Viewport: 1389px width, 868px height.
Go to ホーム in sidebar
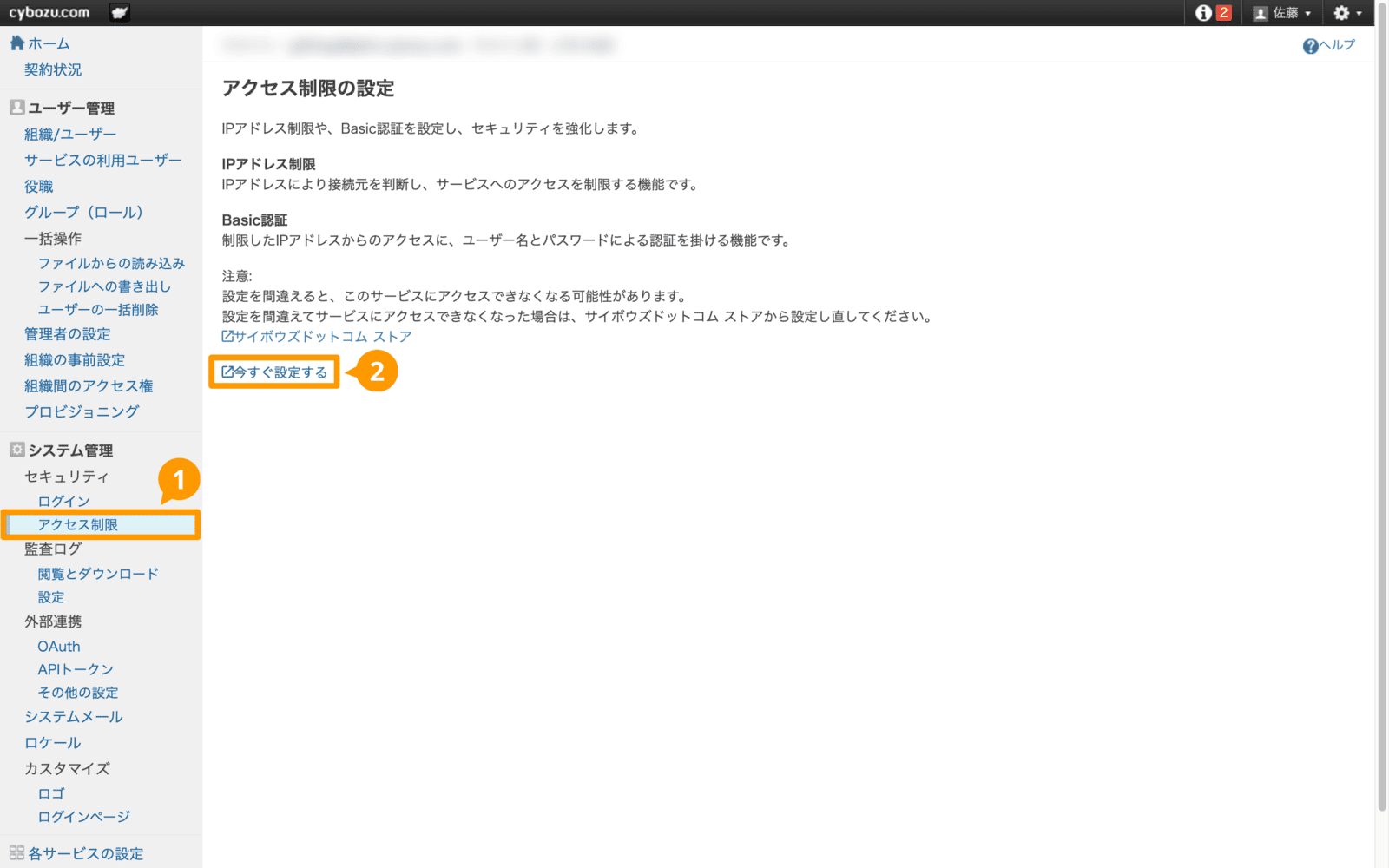(49, 43)
